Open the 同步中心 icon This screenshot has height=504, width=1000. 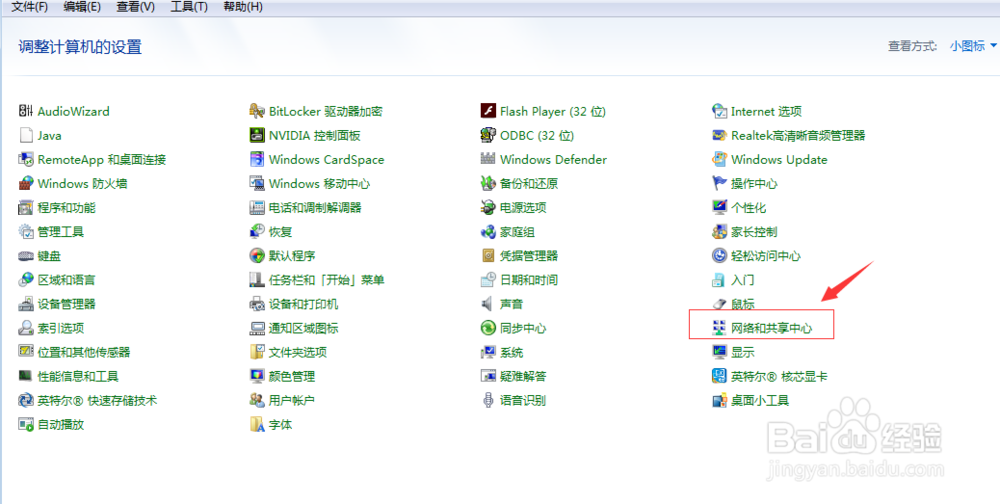[x=488, y=329]
